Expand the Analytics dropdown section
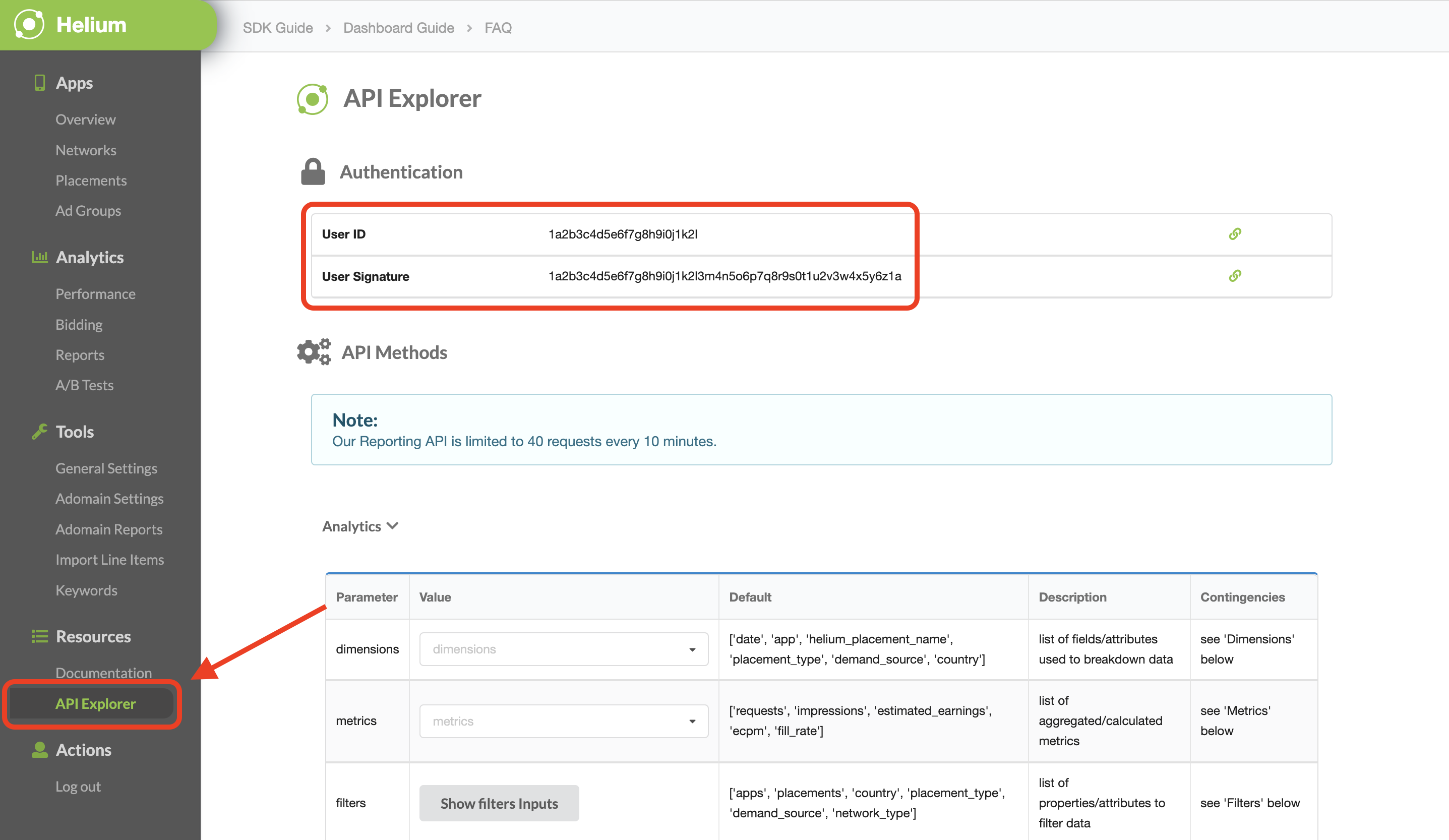 pos(360,525)
